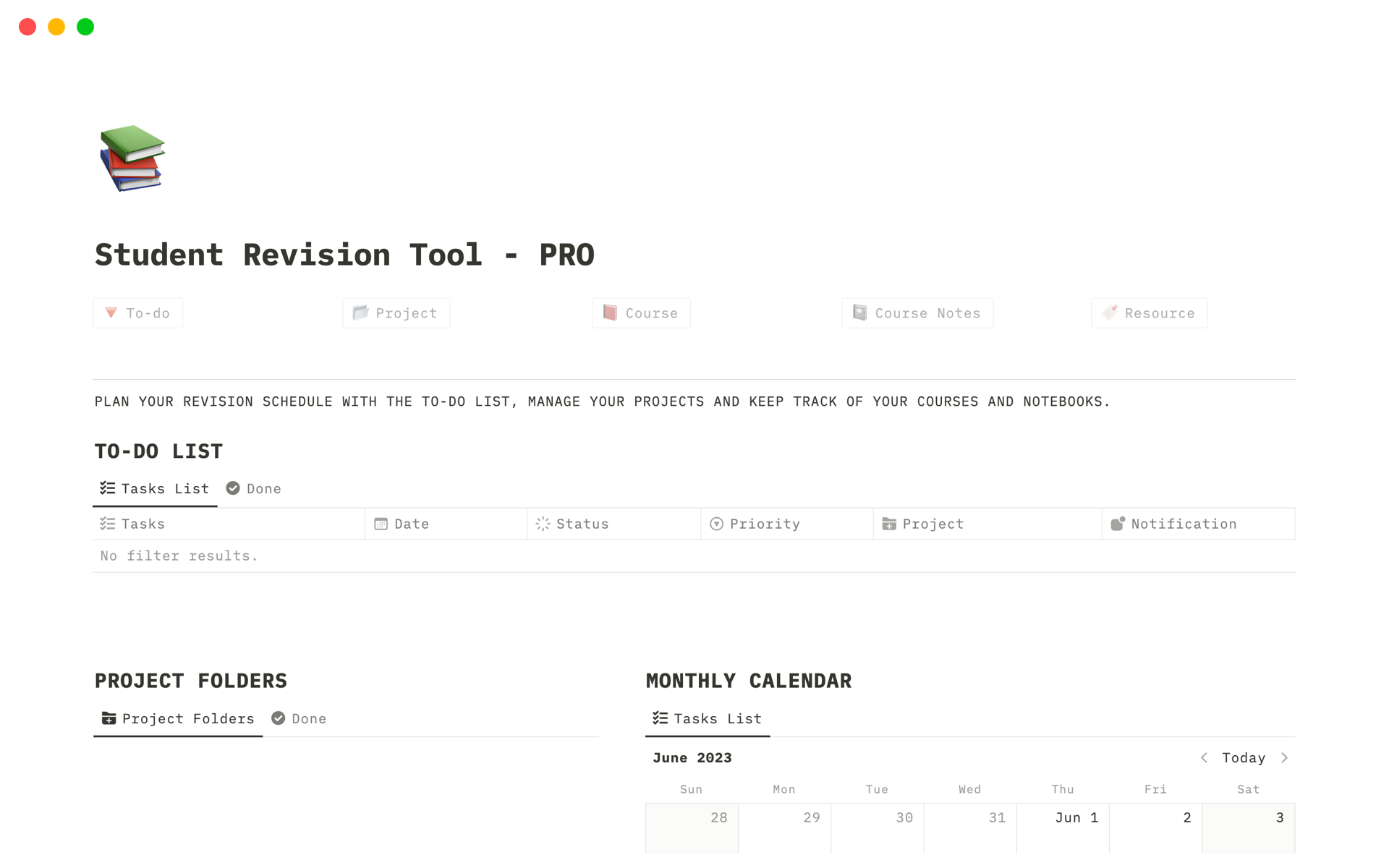Open the Course Notes notebook button
The image size is (1389, 868).
(917, 313)
